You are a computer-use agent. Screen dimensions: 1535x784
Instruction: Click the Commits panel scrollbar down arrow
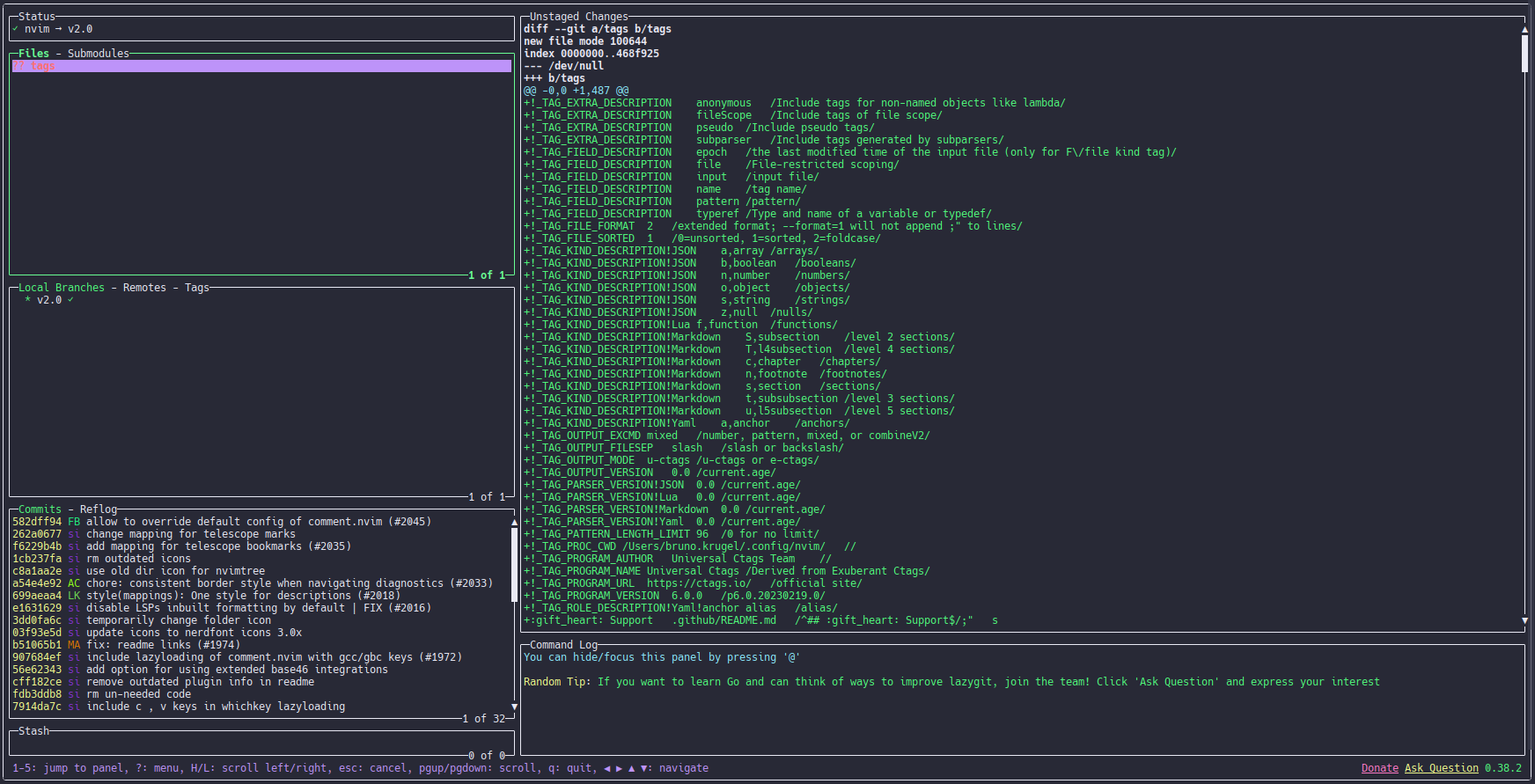pyautogui.click(x=514, y=707)
